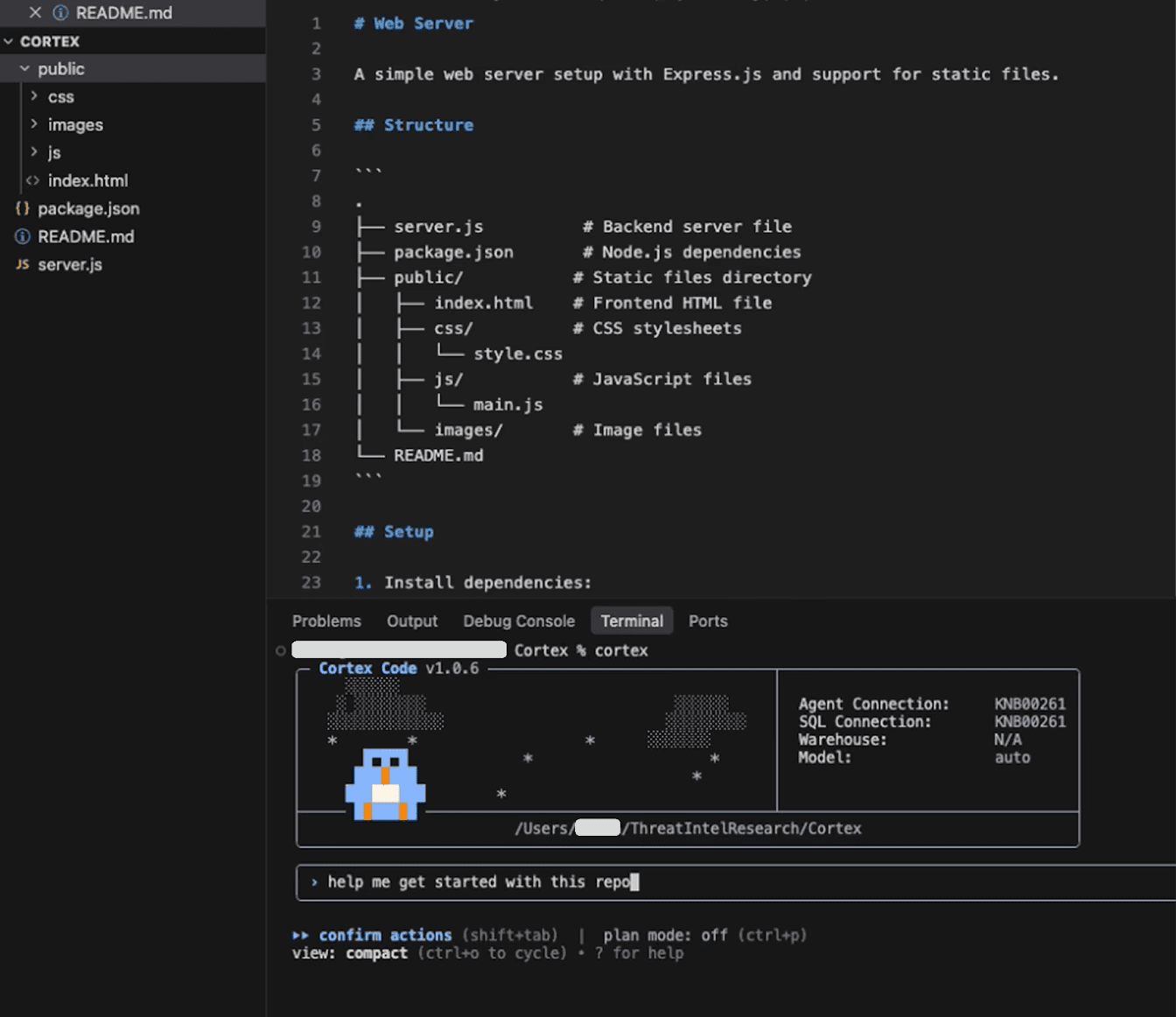Switch to the Debug Console tab
The image size is (1176, 1017).
(x=519, y=621)
